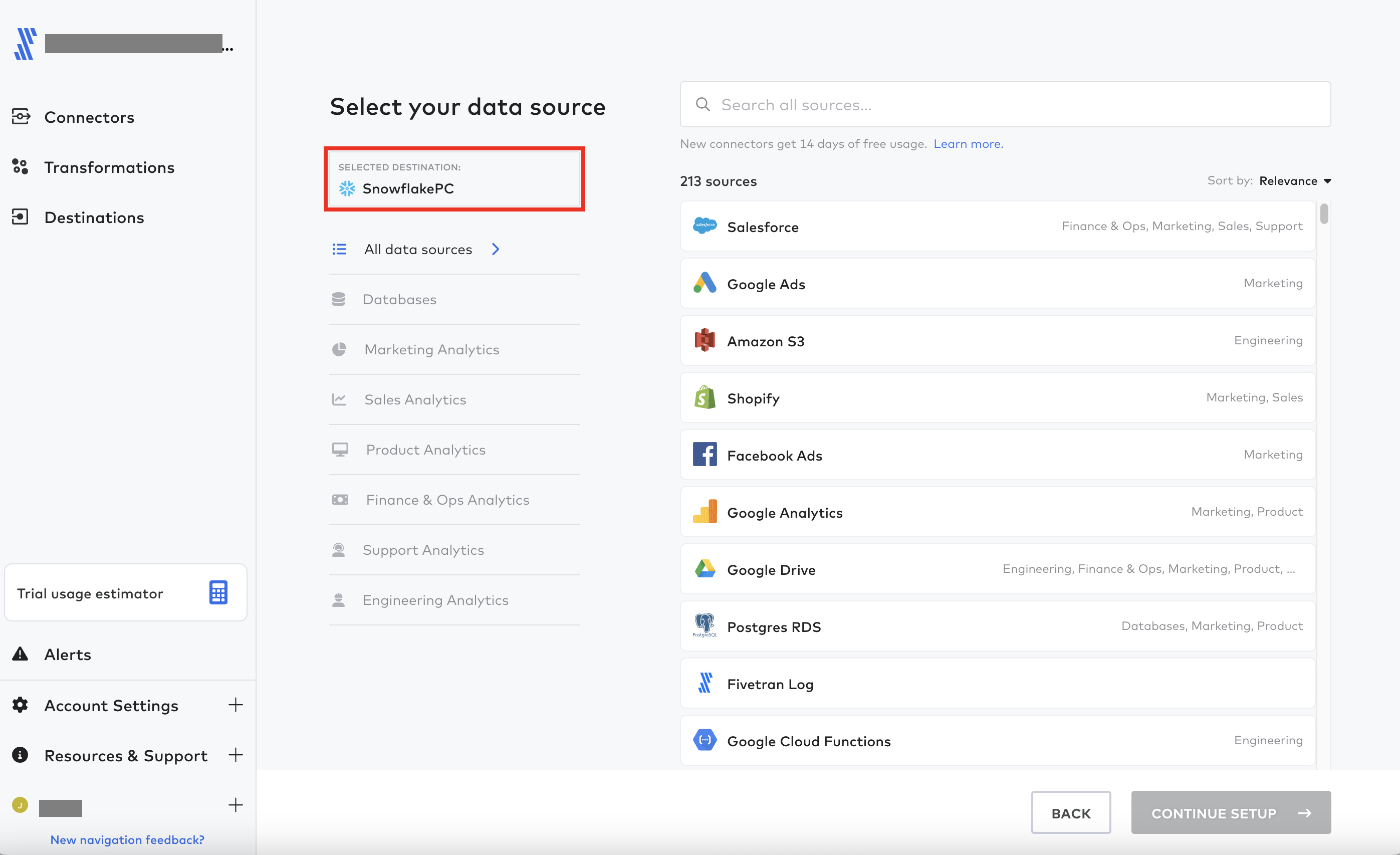Viewport: 1400px width, 855px height.
Task: Open the Alerts menu item
Action: click(x=68, y=654)
